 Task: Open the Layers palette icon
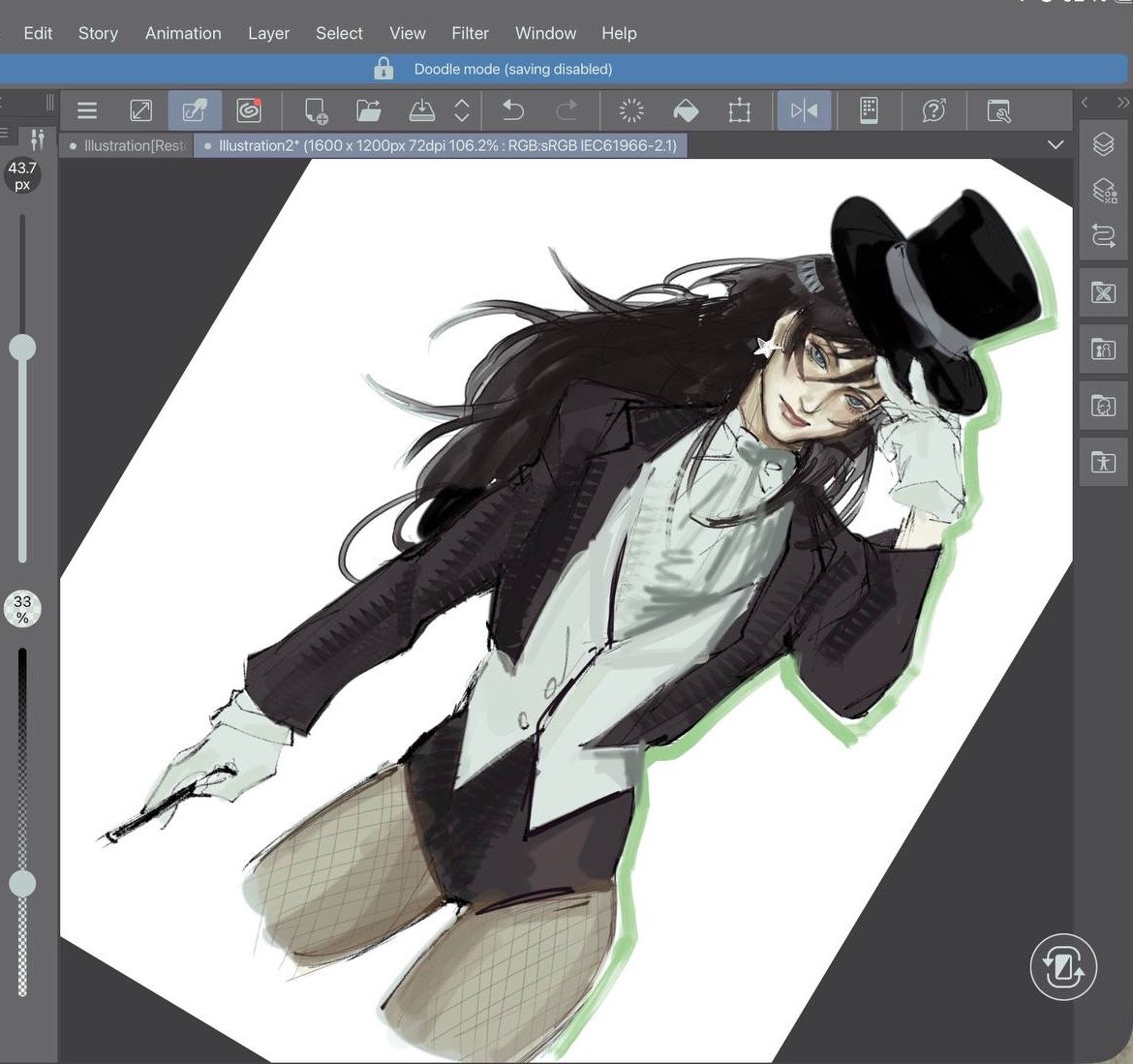[x=1103, y=144]
